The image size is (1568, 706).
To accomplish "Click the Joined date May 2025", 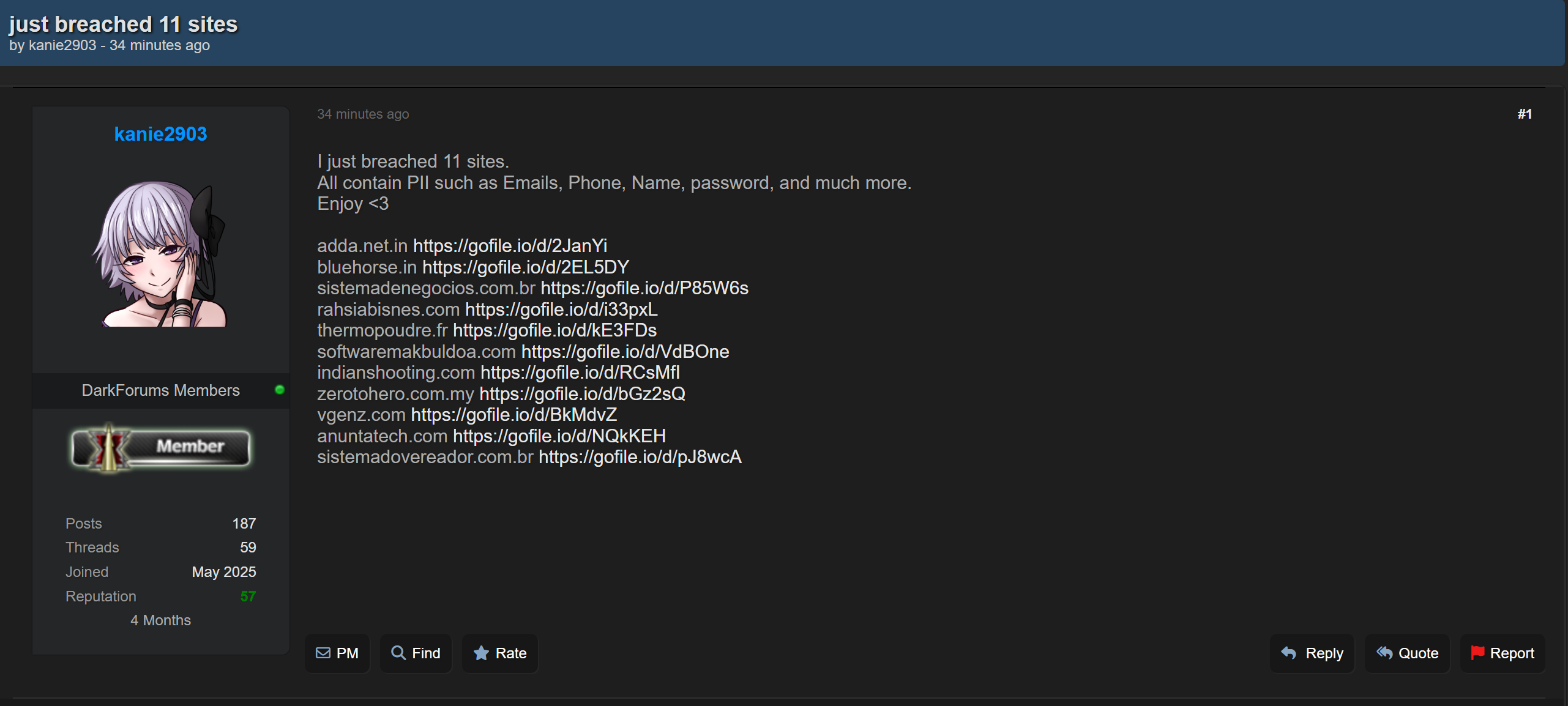I will tap(223, 571).
